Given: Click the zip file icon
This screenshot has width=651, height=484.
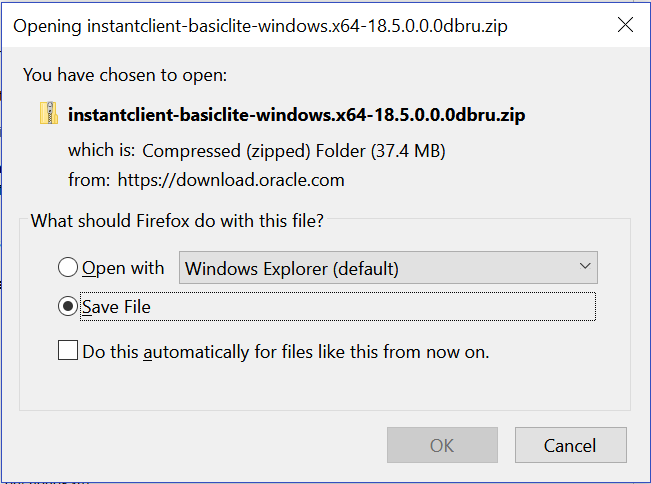Looking at the screenshot, I should pos(49,114).
